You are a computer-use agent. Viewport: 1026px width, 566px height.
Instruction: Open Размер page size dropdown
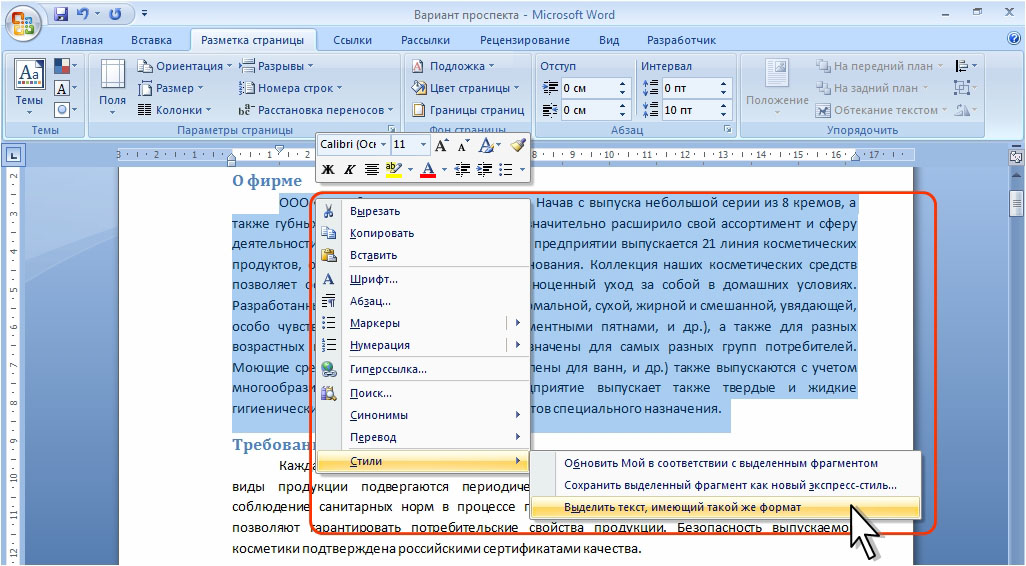(171, 88)
